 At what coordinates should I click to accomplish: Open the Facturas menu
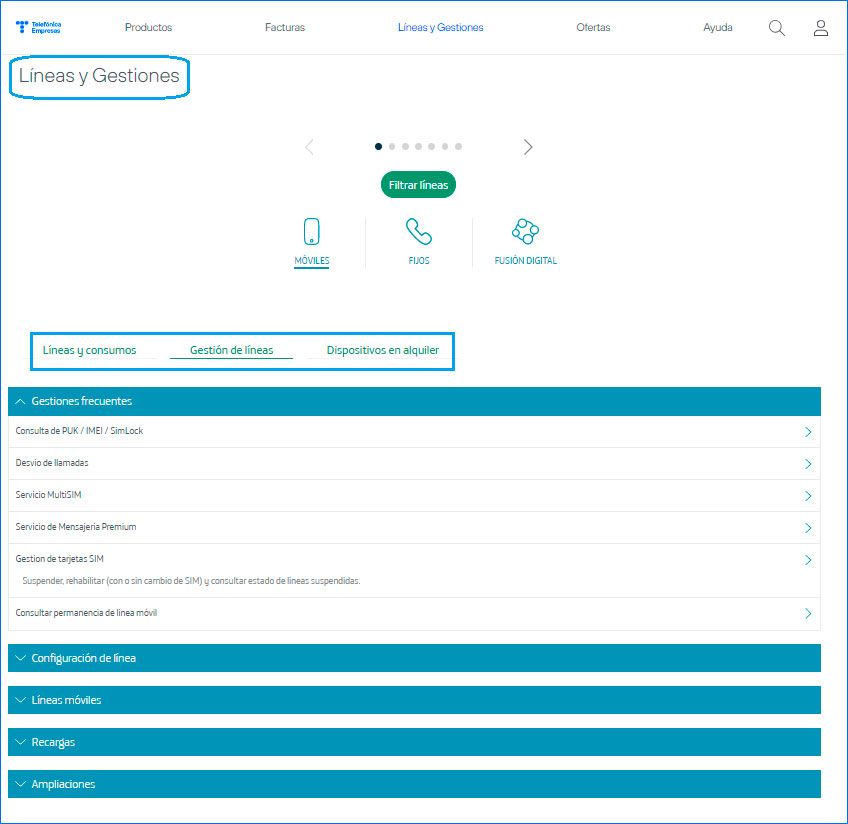click(285, 28)
